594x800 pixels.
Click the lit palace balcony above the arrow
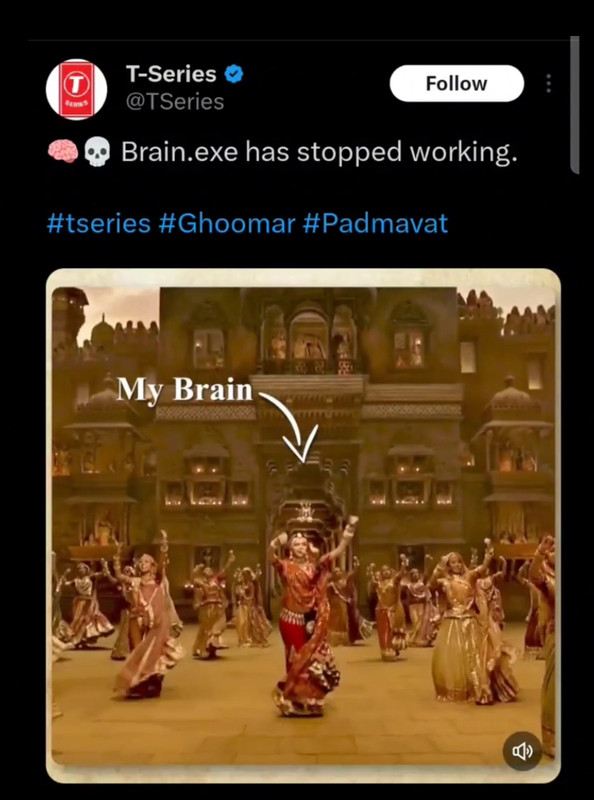(308, 339)
